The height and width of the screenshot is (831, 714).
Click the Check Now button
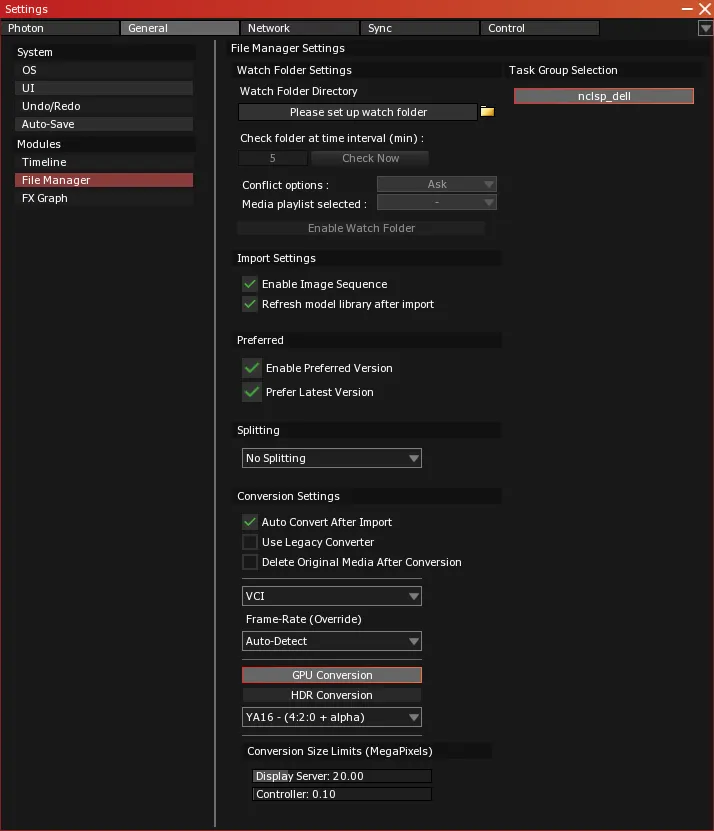(370, 158)
